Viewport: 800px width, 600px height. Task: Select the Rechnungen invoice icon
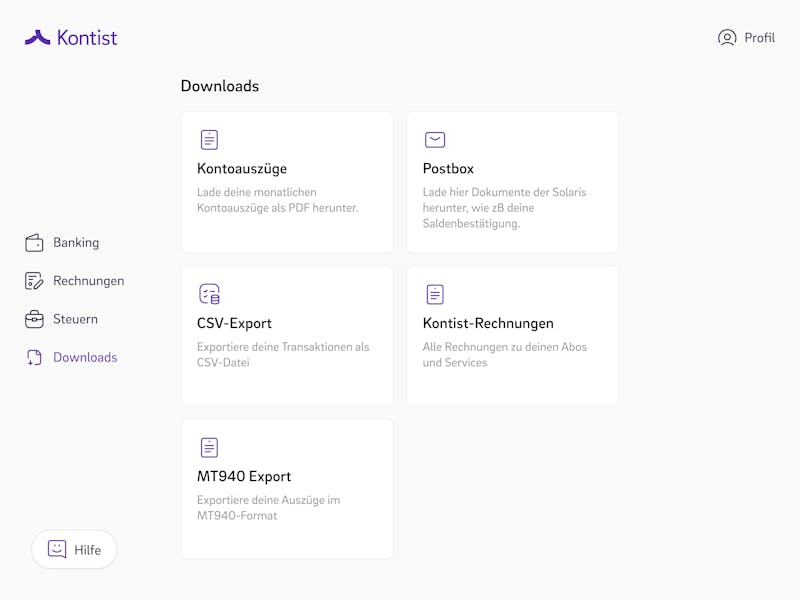34,281
